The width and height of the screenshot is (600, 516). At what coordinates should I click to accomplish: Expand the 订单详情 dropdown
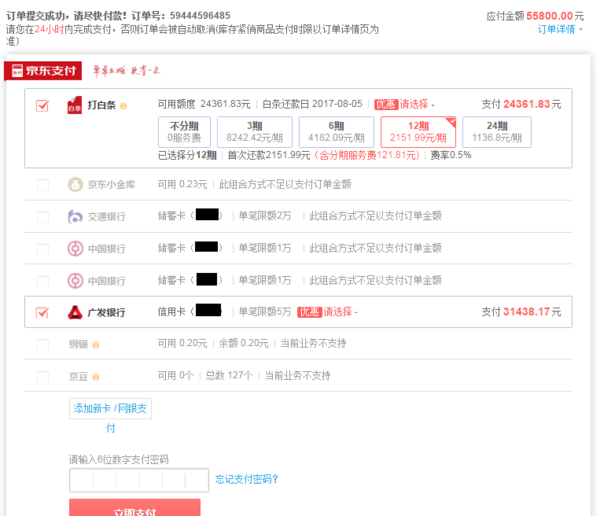(x=560, y=29)
